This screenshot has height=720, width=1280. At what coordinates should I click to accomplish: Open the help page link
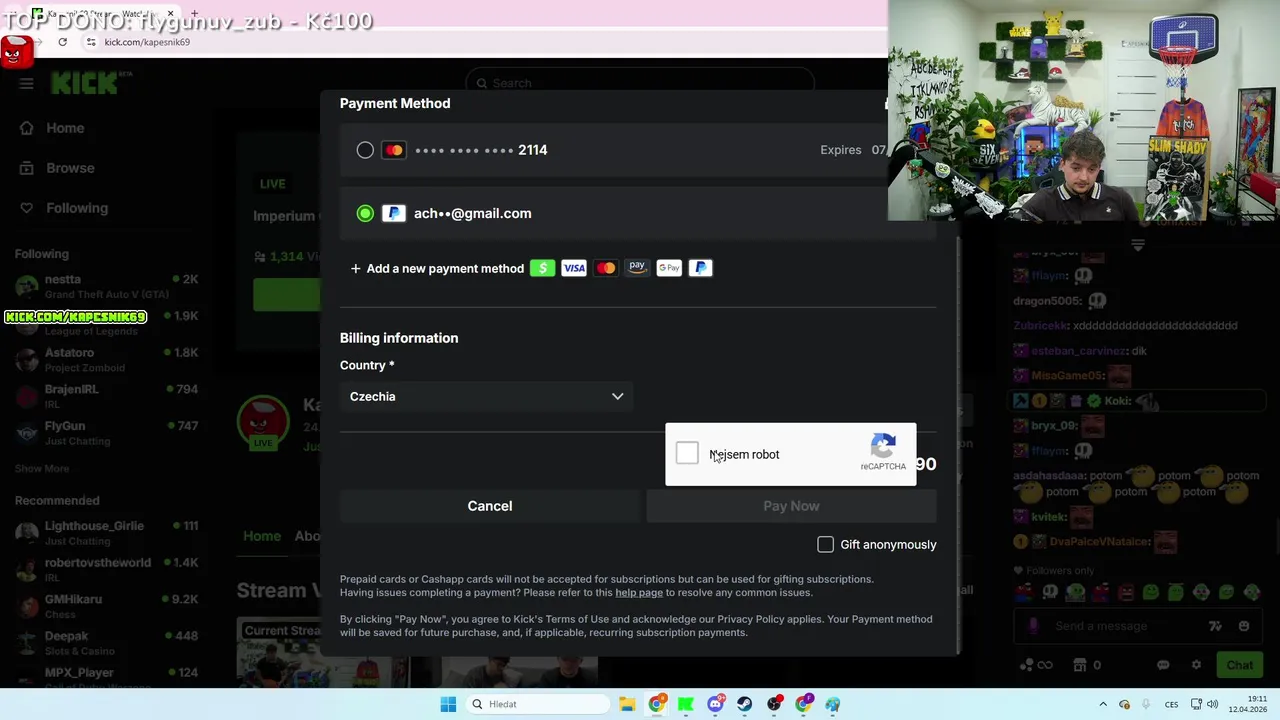639,592
